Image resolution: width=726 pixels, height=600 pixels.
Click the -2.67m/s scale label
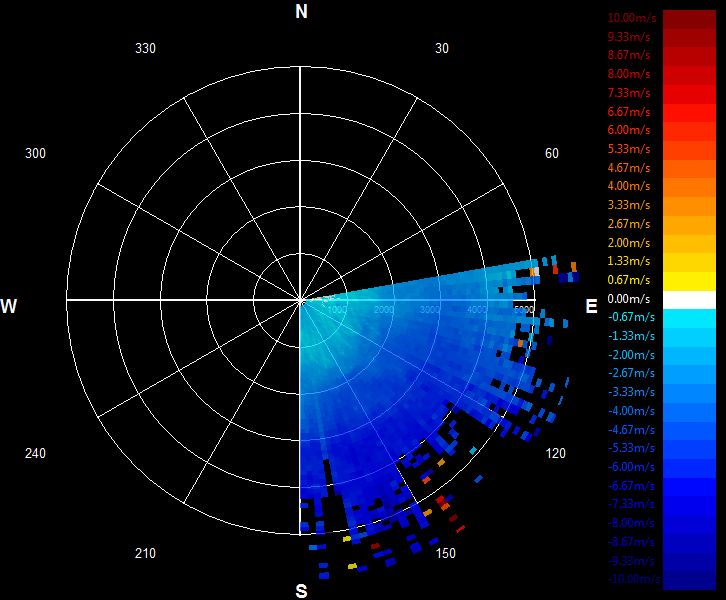631,373
